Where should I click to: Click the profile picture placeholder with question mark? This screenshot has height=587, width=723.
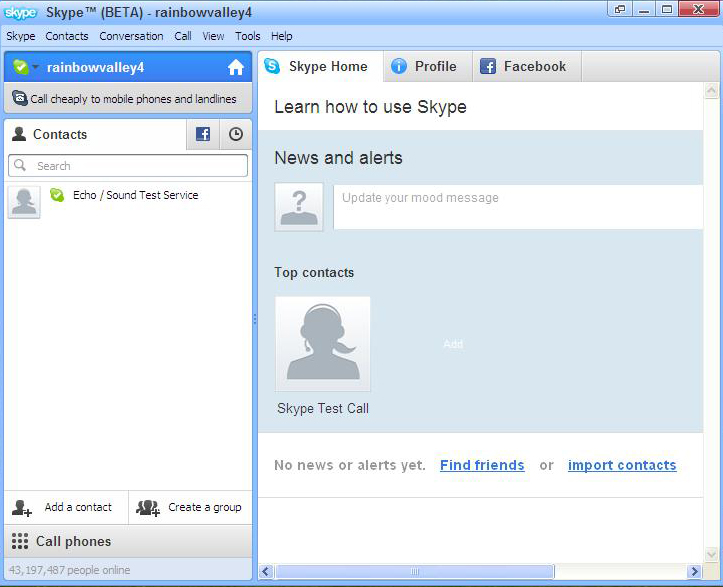click(299, 207)
